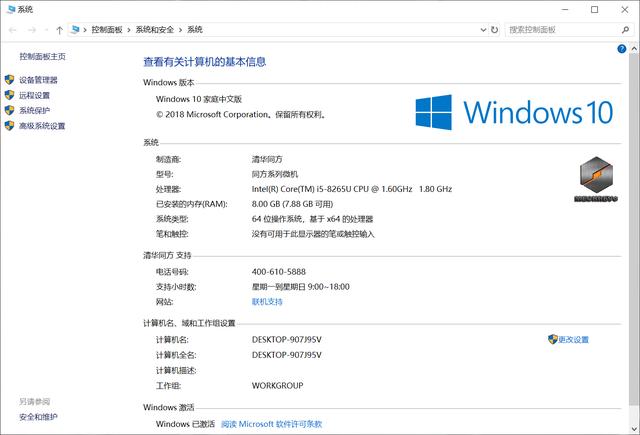Click the 查看有关计算机的基本信息 heading

204,62
